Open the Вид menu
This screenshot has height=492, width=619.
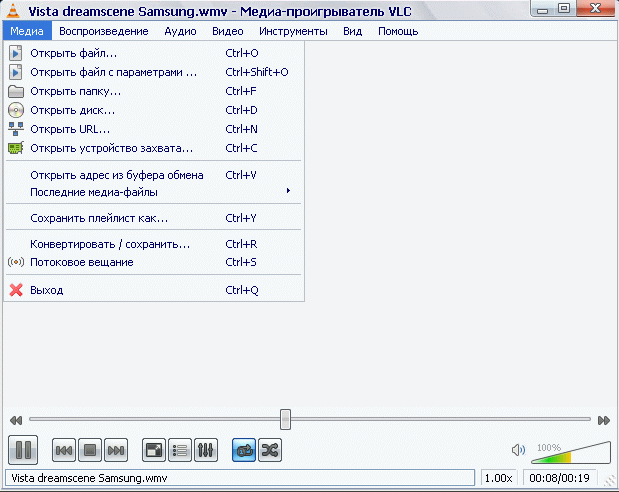pos(352,31)
